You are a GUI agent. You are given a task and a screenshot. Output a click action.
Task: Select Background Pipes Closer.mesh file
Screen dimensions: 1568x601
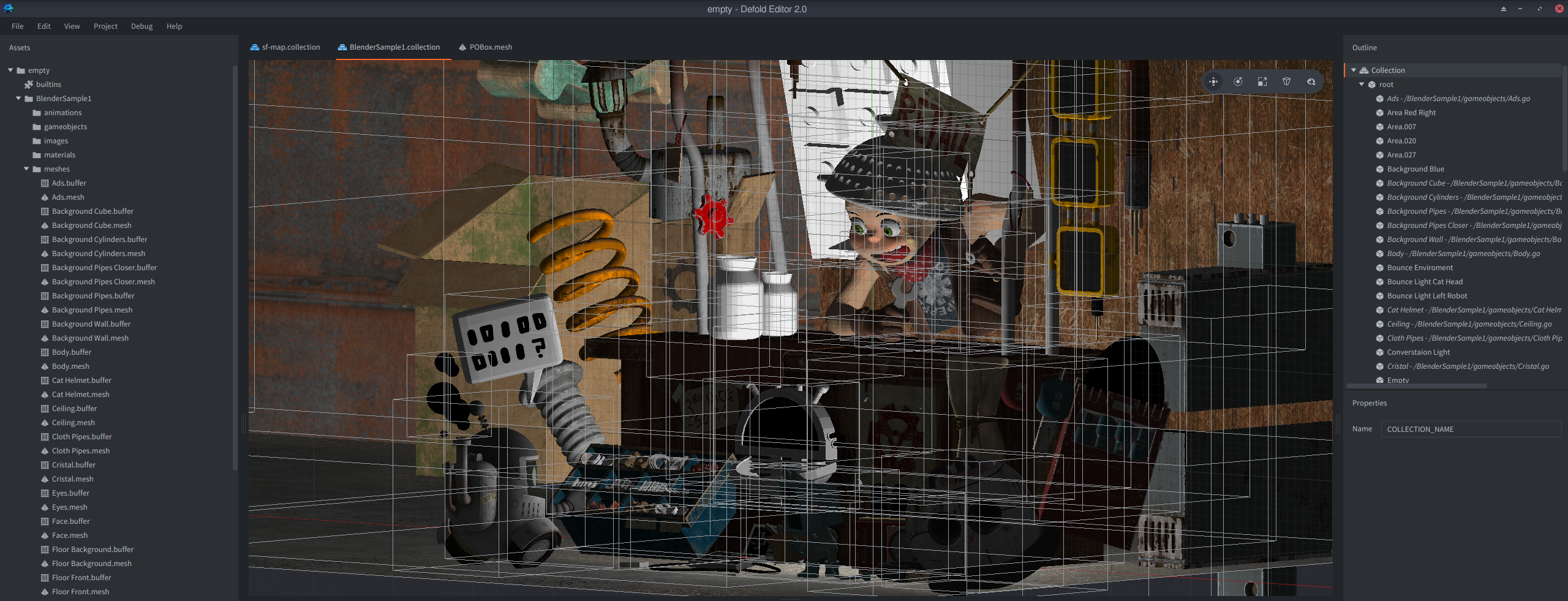(x=104, y=282)
